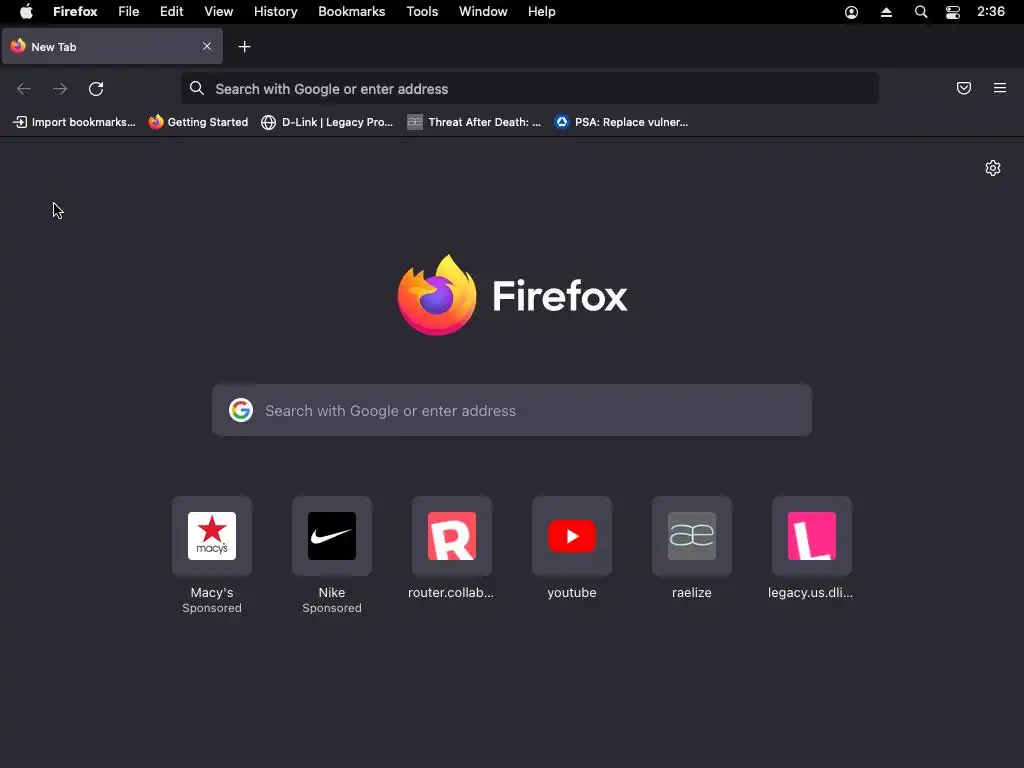Open macOS Control Center icon
Image resolution: width=1024 pixels, height=768 pixels.
953,12
